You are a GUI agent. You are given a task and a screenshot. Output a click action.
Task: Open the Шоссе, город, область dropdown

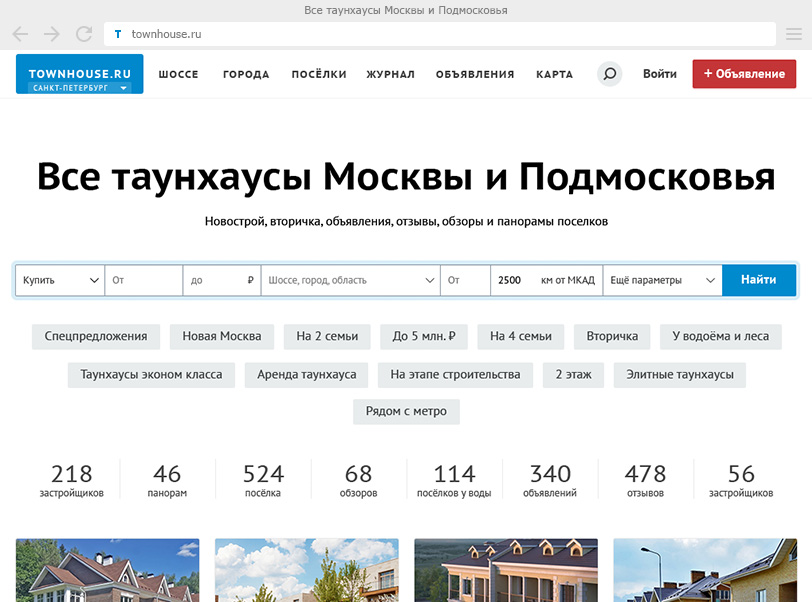pos(350,281)
